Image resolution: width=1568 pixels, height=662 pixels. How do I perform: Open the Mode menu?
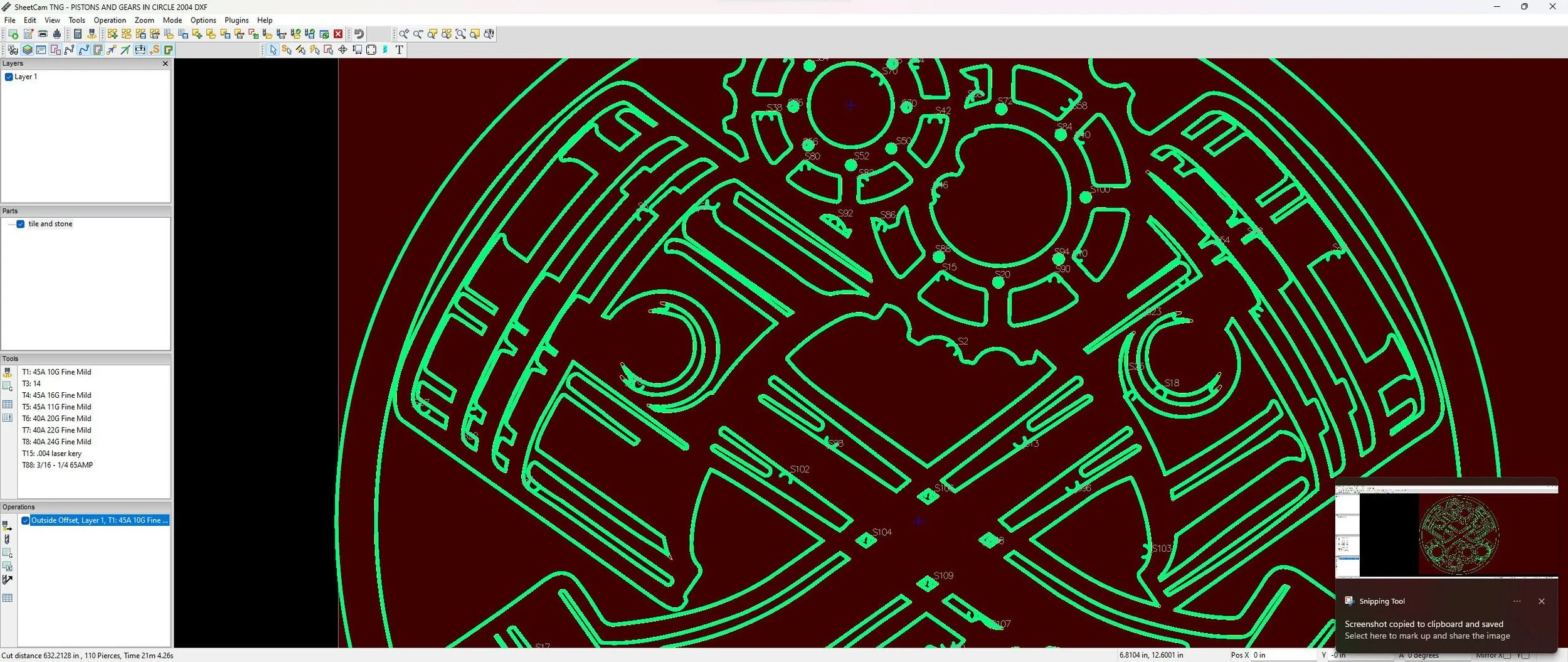(x=172, y=20)
